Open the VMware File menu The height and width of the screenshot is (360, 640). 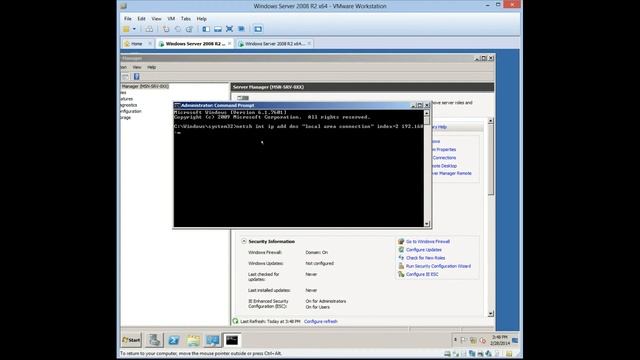pos(128,19)
